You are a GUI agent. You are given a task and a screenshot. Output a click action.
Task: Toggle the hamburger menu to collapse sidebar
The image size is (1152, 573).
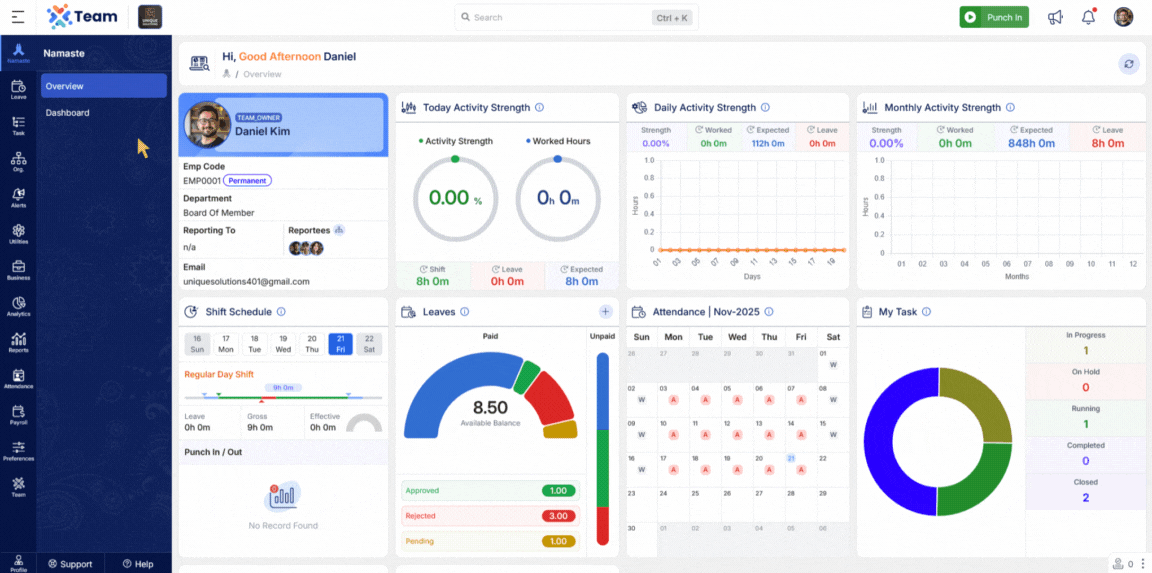18,17
